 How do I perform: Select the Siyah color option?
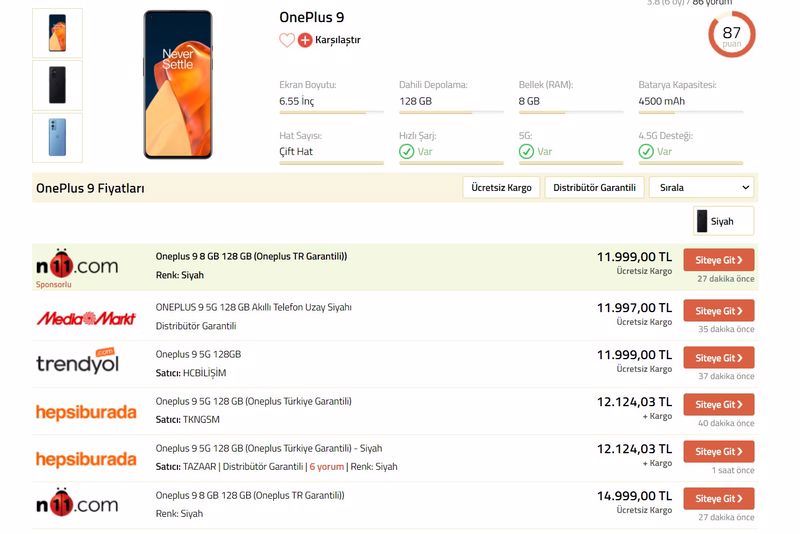pyautogui.click(x=723, y=221)
